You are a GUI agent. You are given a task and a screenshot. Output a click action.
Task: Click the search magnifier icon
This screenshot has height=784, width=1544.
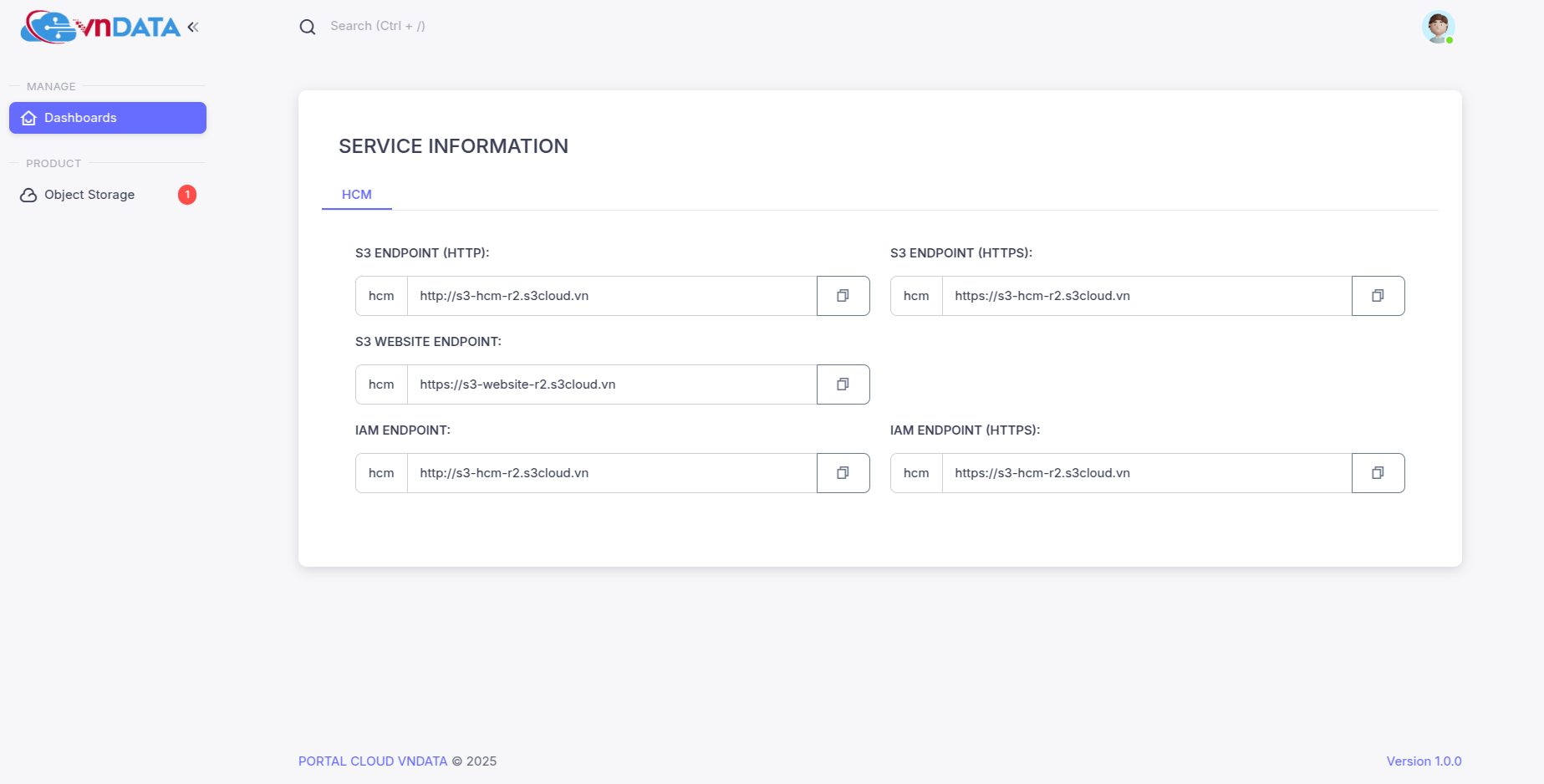pos(308,27)
